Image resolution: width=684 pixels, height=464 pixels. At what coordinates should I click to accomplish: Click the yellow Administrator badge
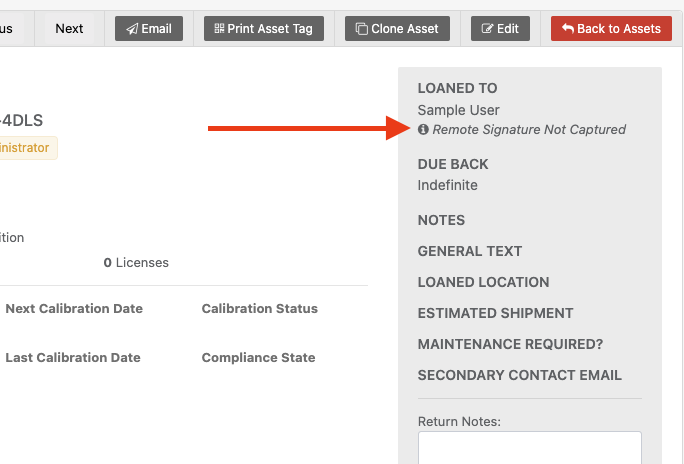click(26, 148)
